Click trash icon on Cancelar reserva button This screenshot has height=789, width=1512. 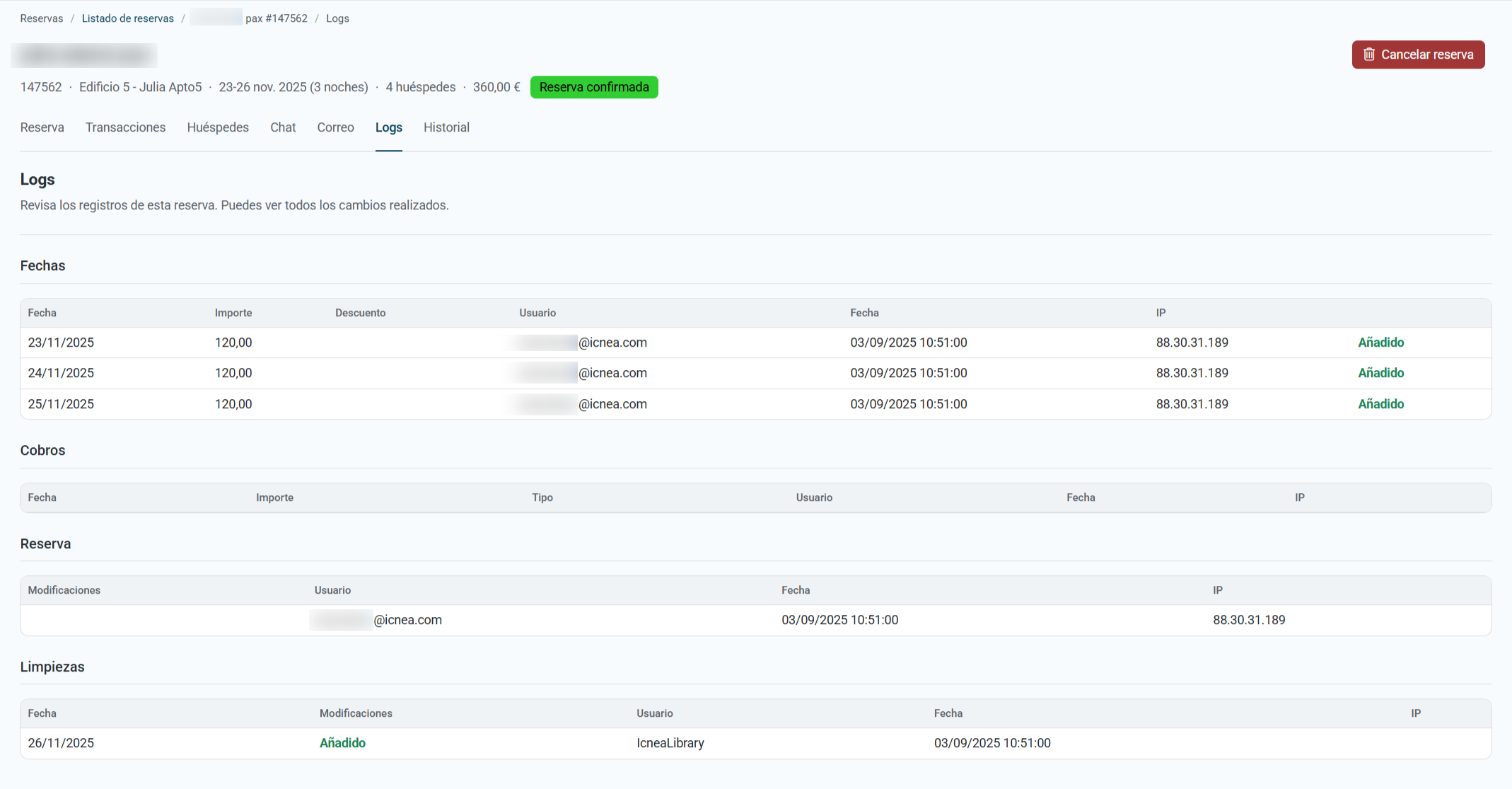coord(1369,54)
